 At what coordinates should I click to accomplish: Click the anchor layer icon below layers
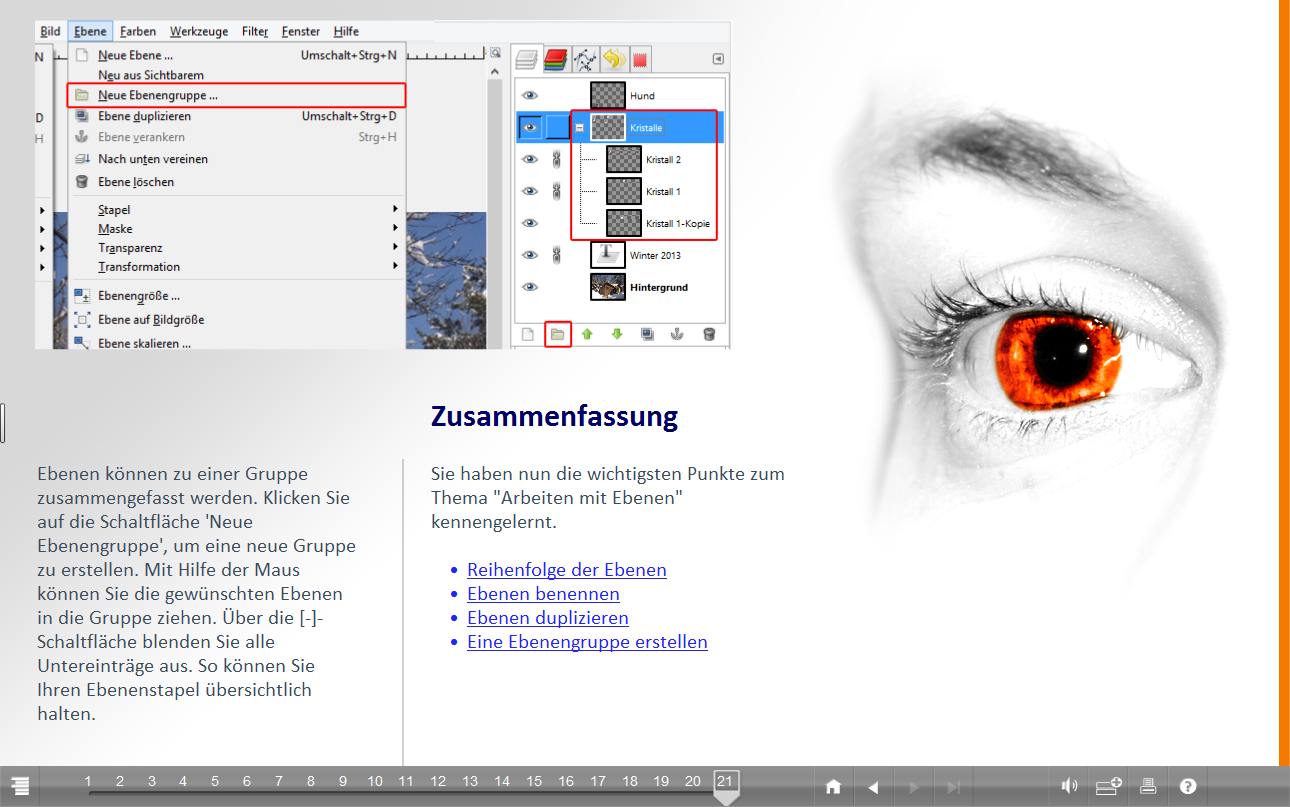pyautogui.click(x=677, y=334)
